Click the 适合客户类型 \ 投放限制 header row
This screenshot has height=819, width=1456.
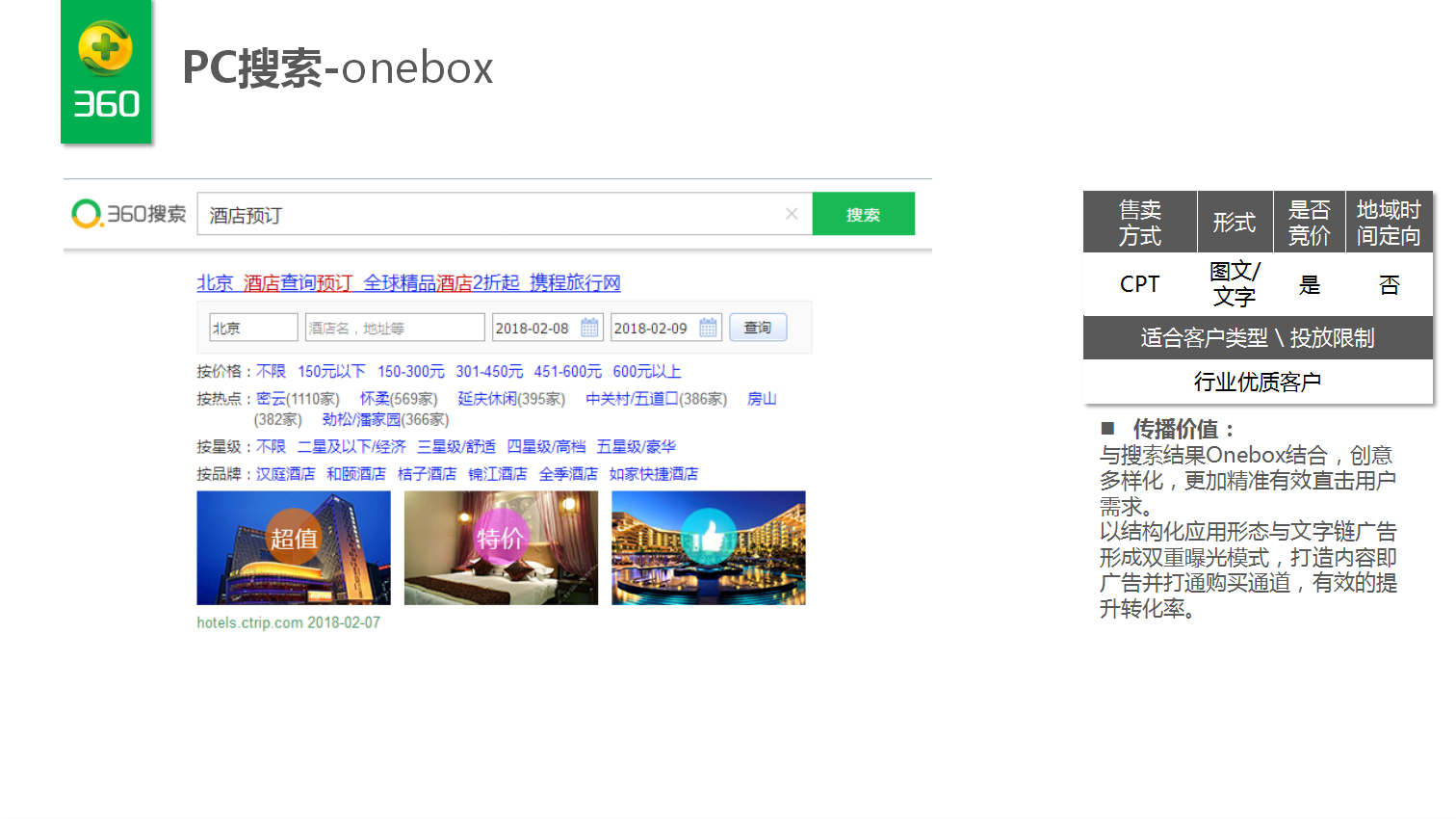tap(1258, 338)
